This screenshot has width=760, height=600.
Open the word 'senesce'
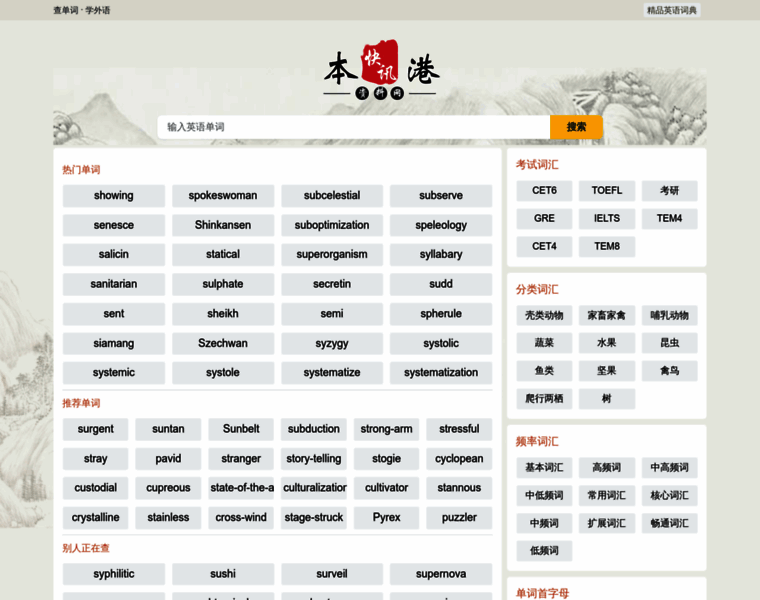113,225
